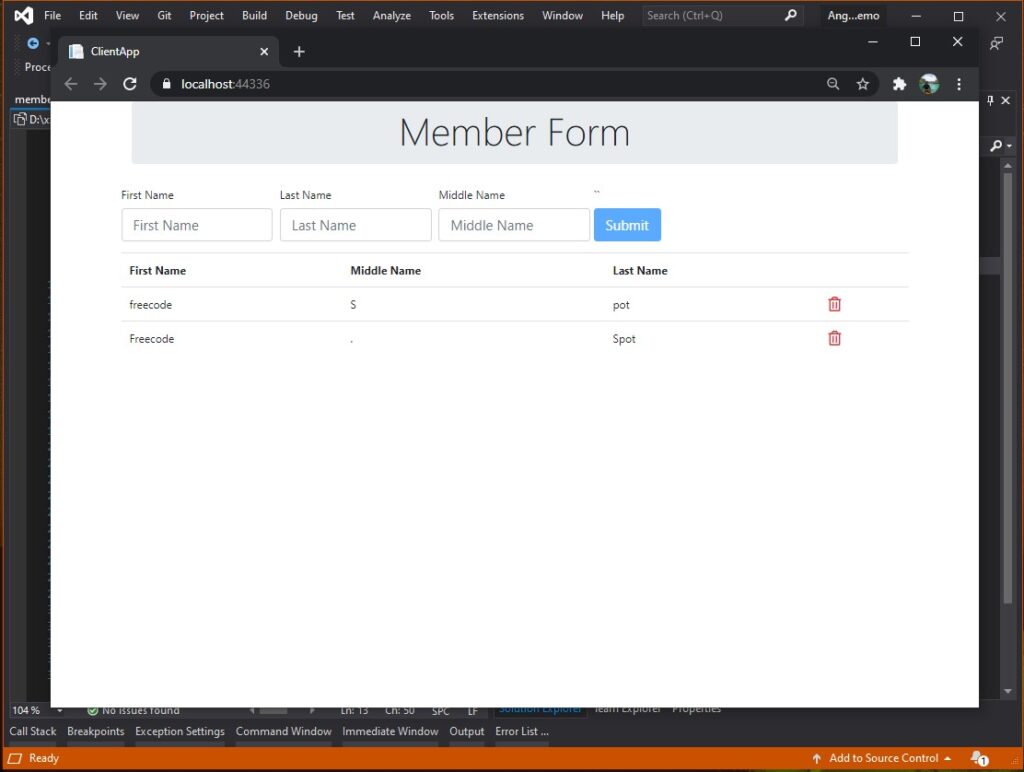
Task: Click the 'Spot' last name cell
Action: tap(624, 338)
